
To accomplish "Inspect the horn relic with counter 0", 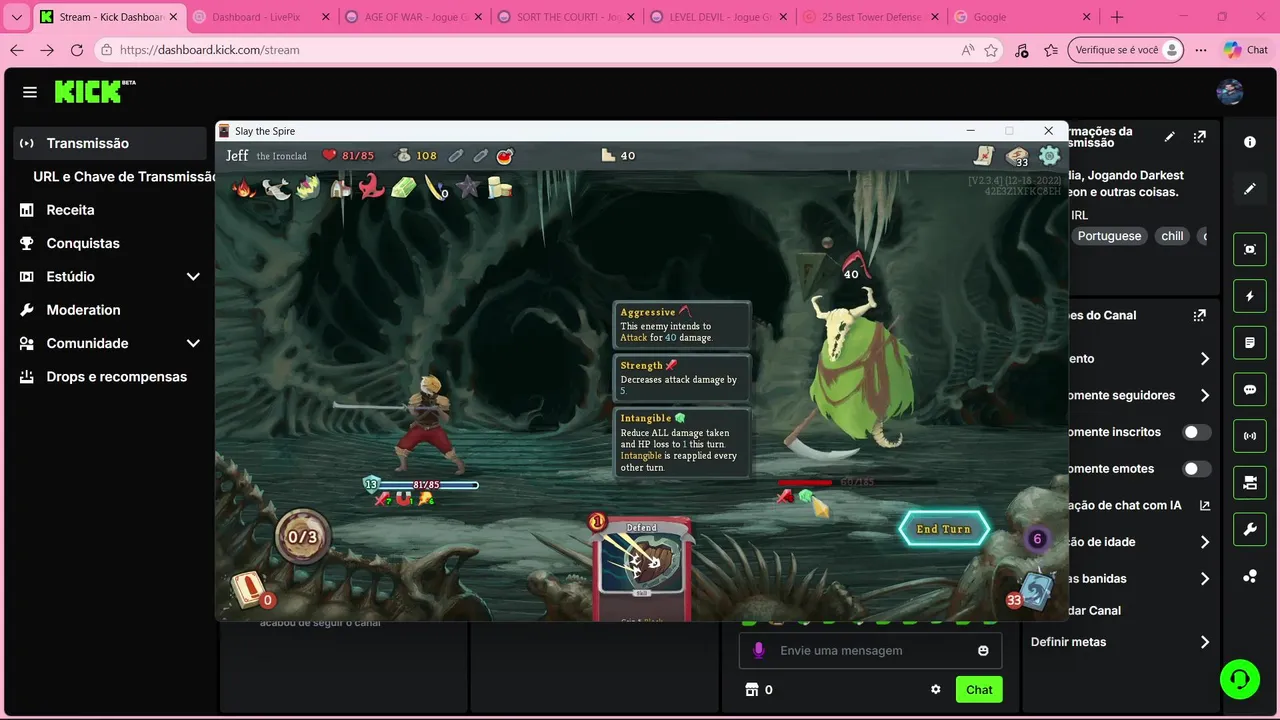I will 436,187.
